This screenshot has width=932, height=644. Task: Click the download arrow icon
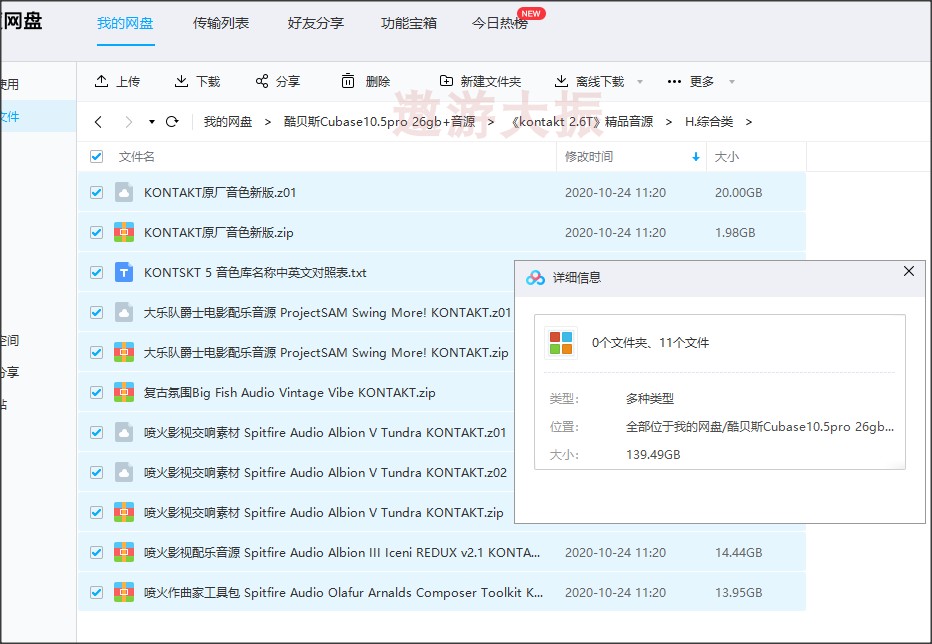pos(181,81)
